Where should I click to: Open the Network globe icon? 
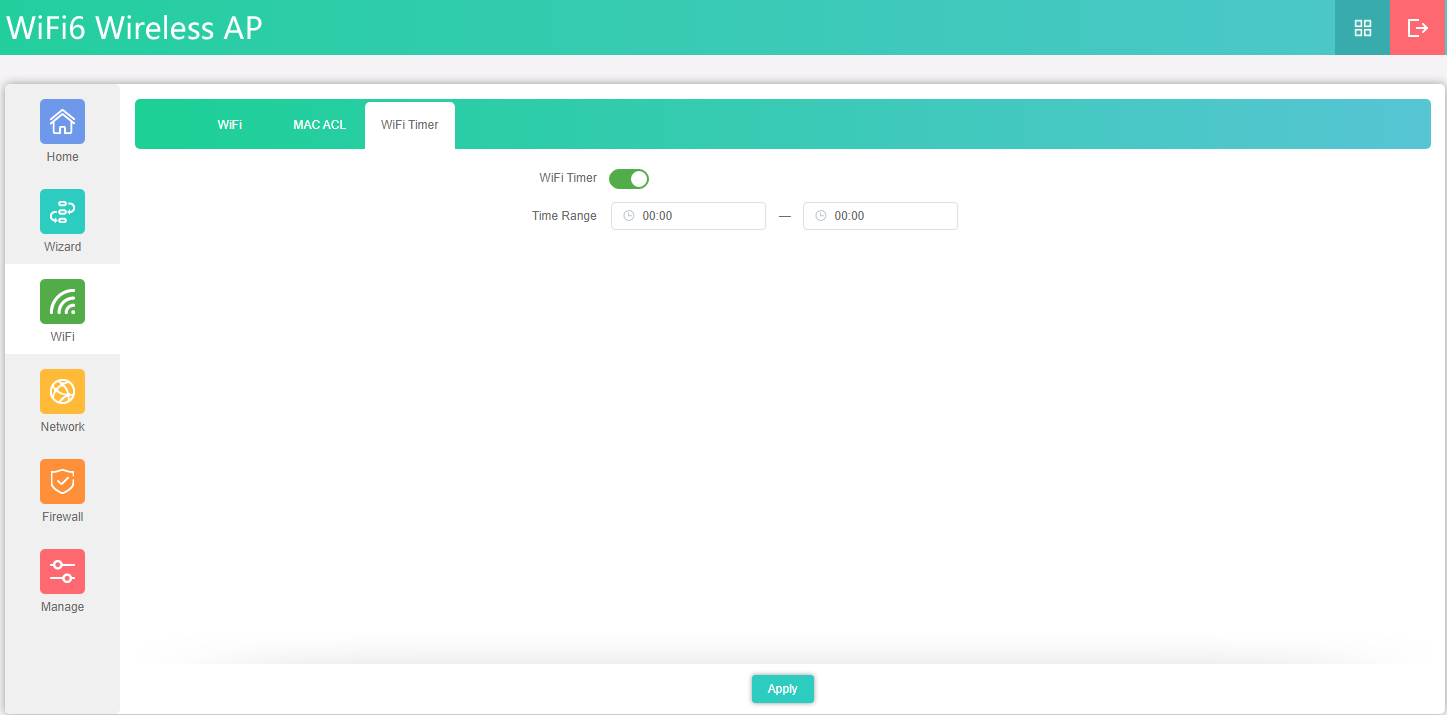[62, 391]
